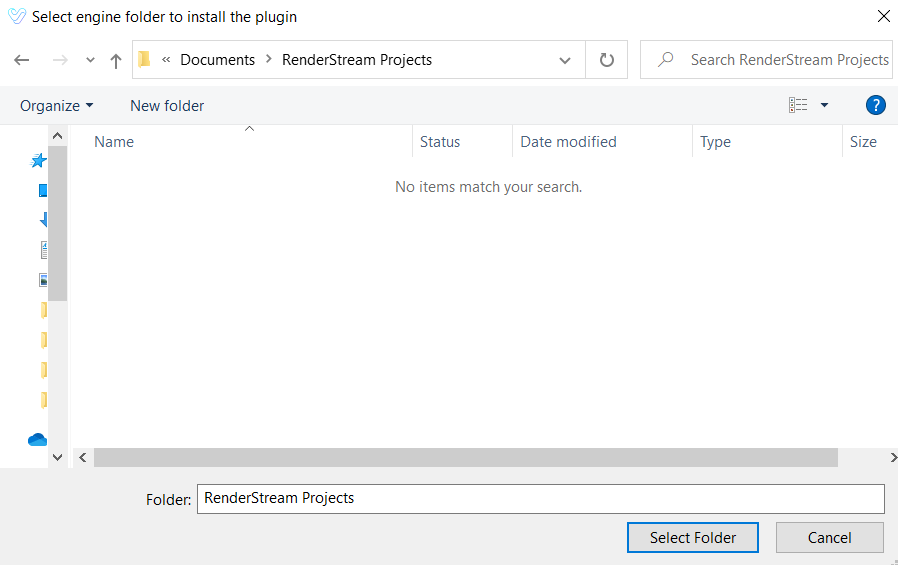Navigate back with the left arrow
The image size is (898, 565).
[22, 60]
